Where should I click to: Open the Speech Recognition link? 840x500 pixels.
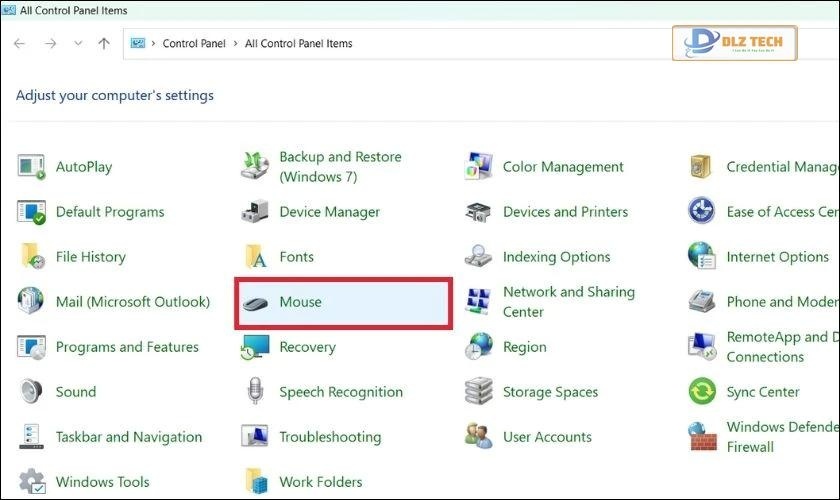click(x=341, y=392)
